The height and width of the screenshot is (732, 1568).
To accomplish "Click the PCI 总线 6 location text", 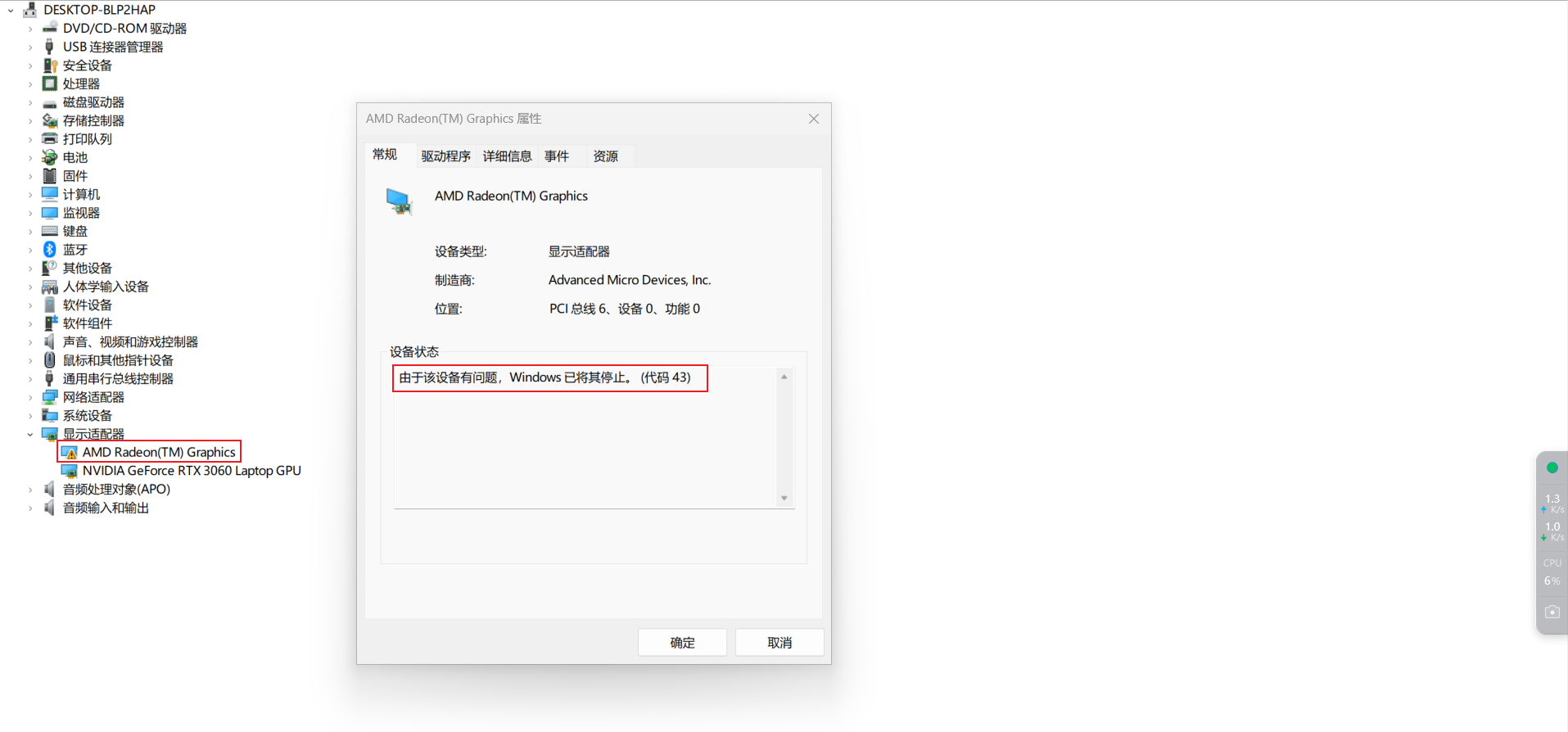I will (x=625, y=309).
